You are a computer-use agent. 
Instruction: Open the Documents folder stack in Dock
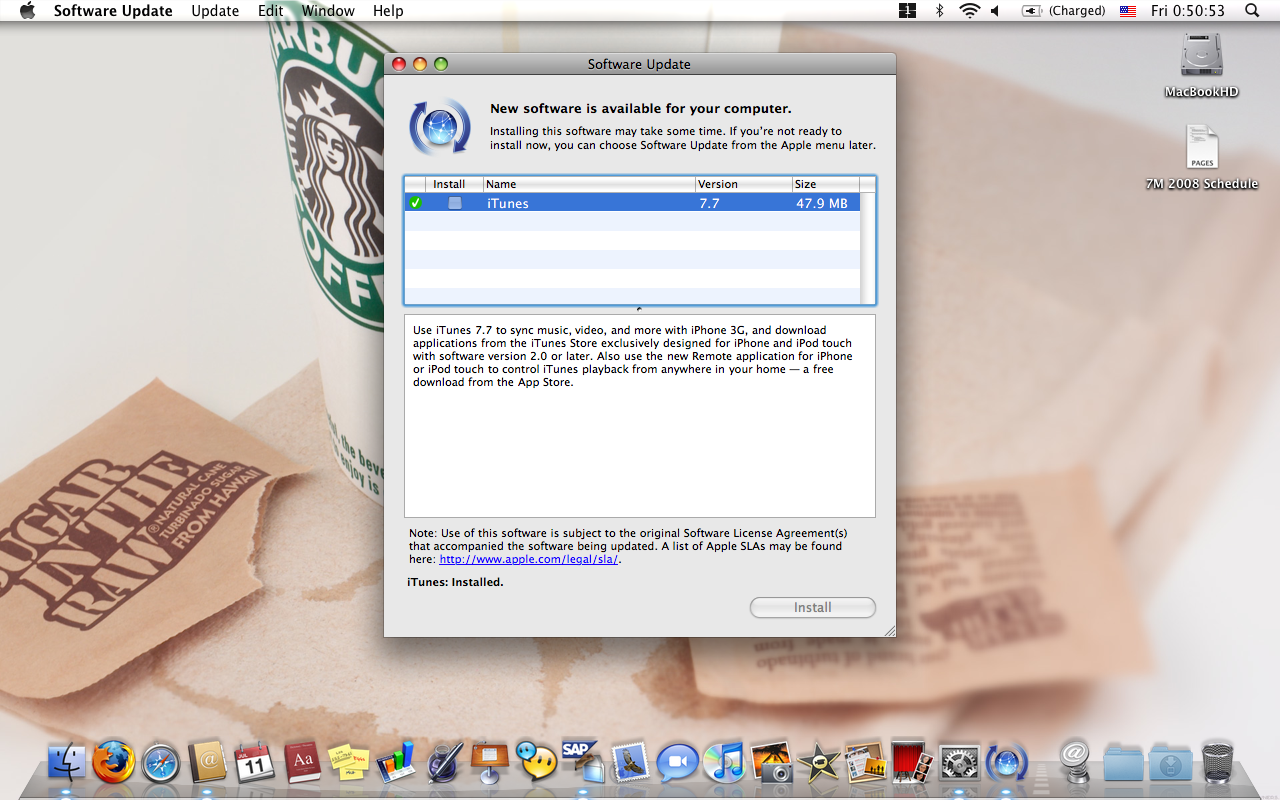click(1123, 762)
